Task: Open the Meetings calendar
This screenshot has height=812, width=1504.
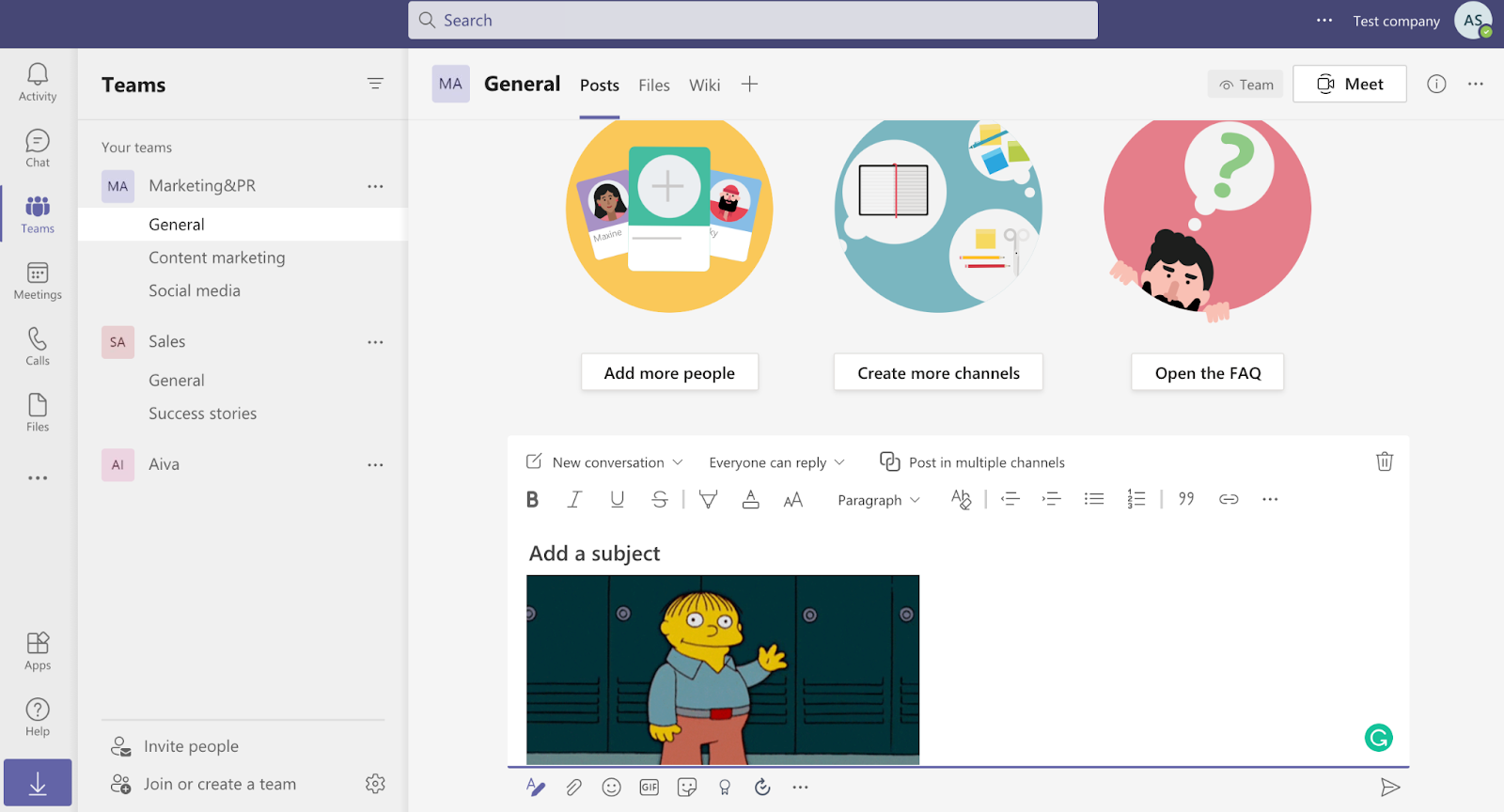Action: click(x=38, y=281)
